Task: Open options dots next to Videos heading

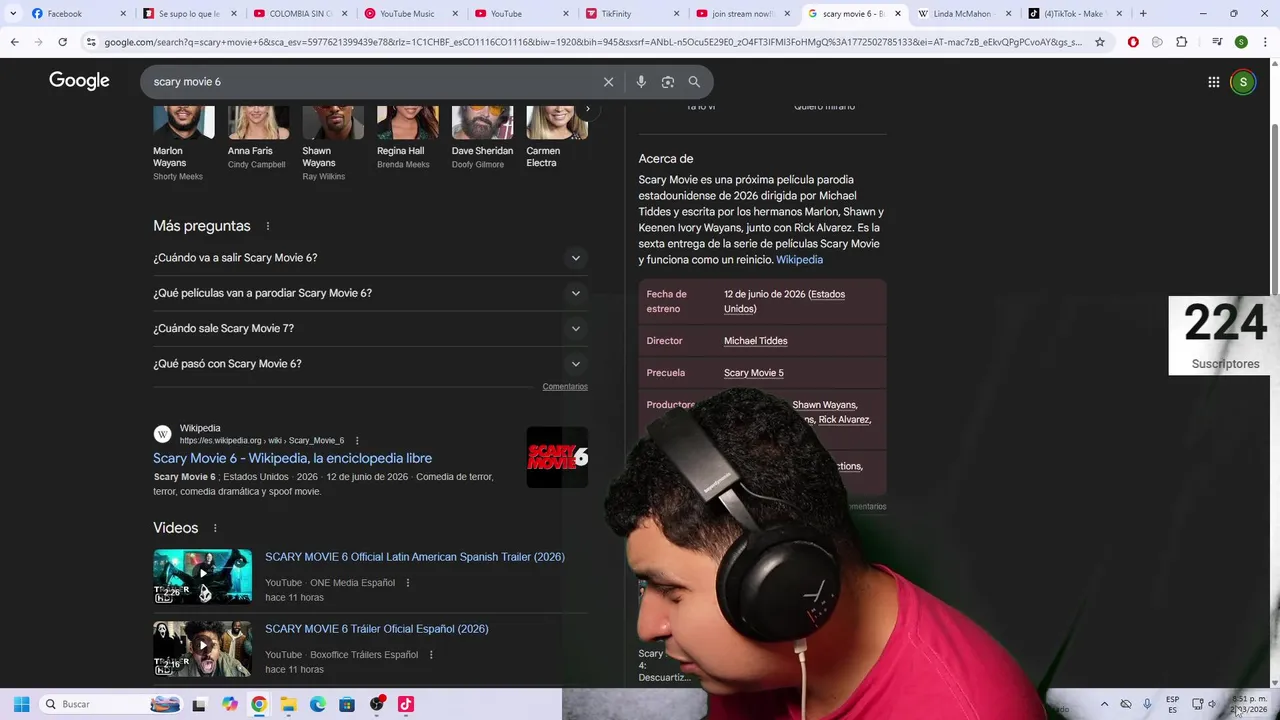Action: [x=215, y=528]
